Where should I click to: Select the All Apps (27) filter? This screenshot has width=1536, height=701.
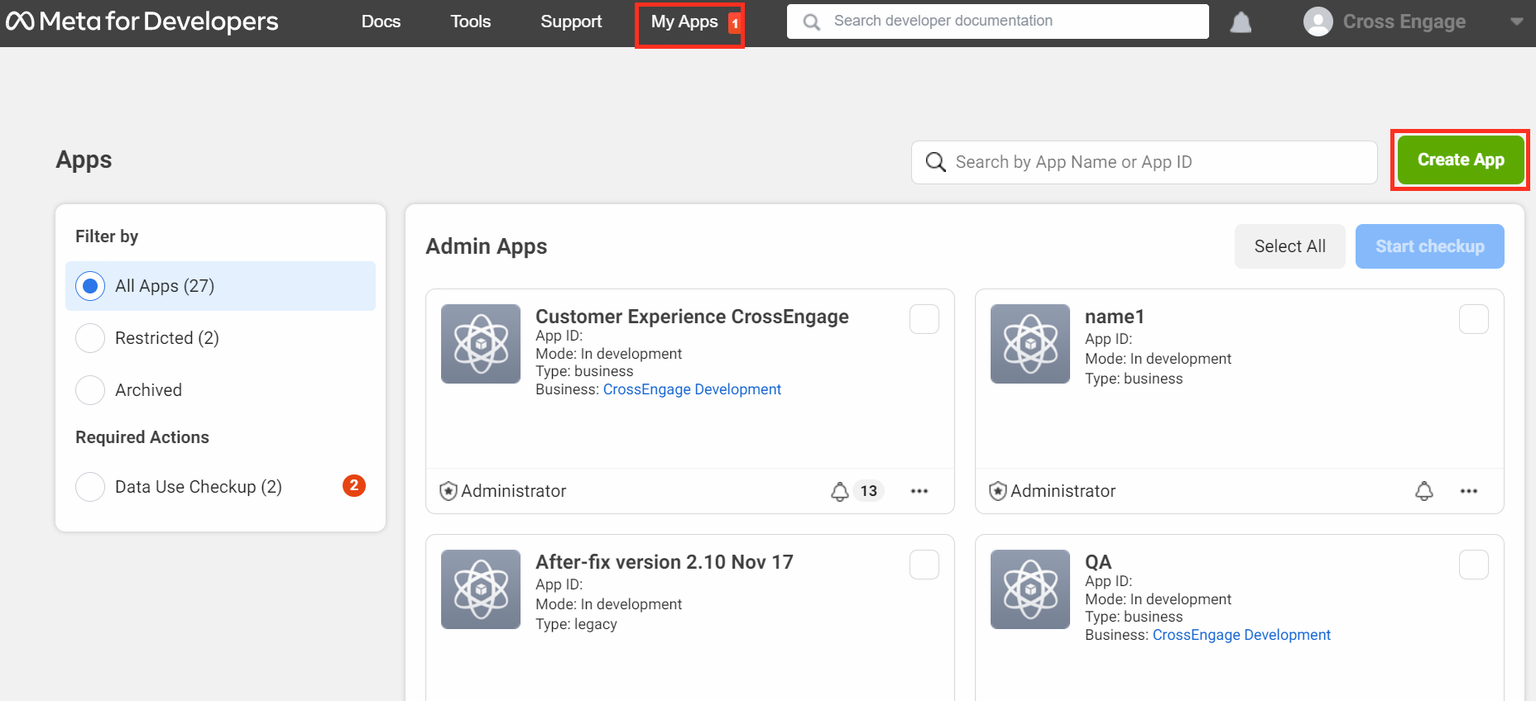221,286
